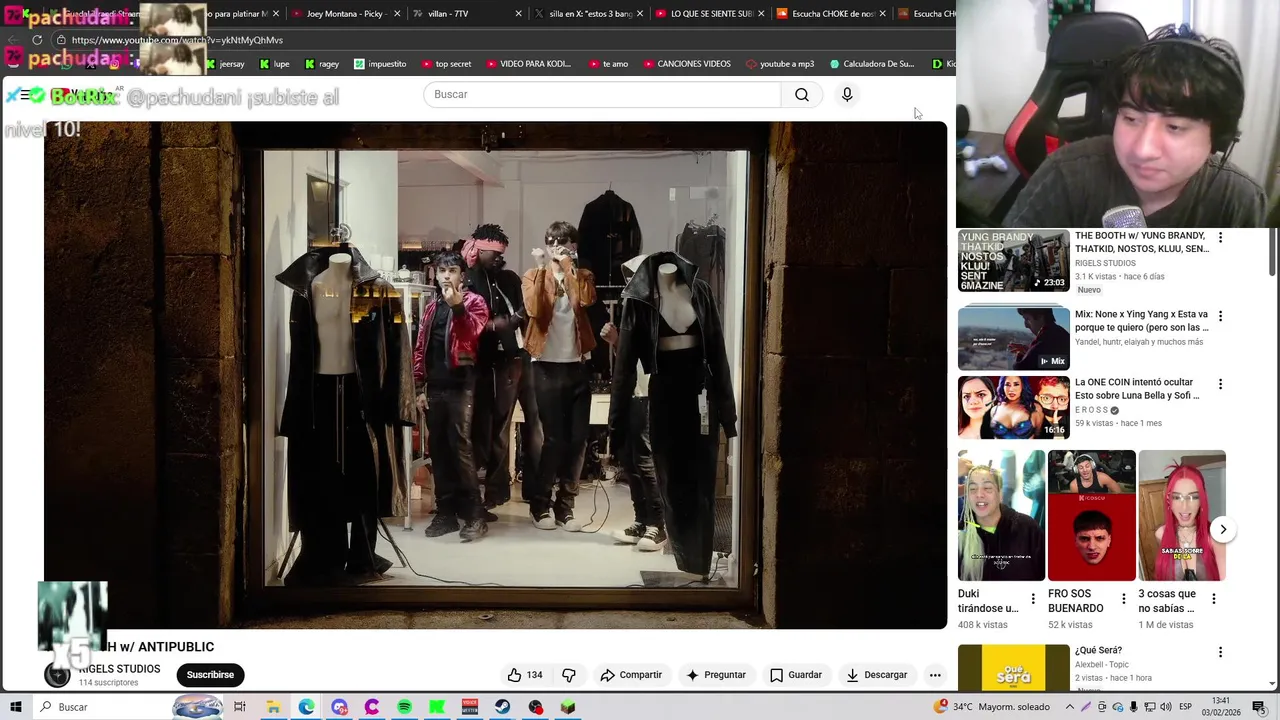Viewport: 1280px width, 720px height.
Task: Open Kick green app on taskbar
Action: [x=437, y=707]
